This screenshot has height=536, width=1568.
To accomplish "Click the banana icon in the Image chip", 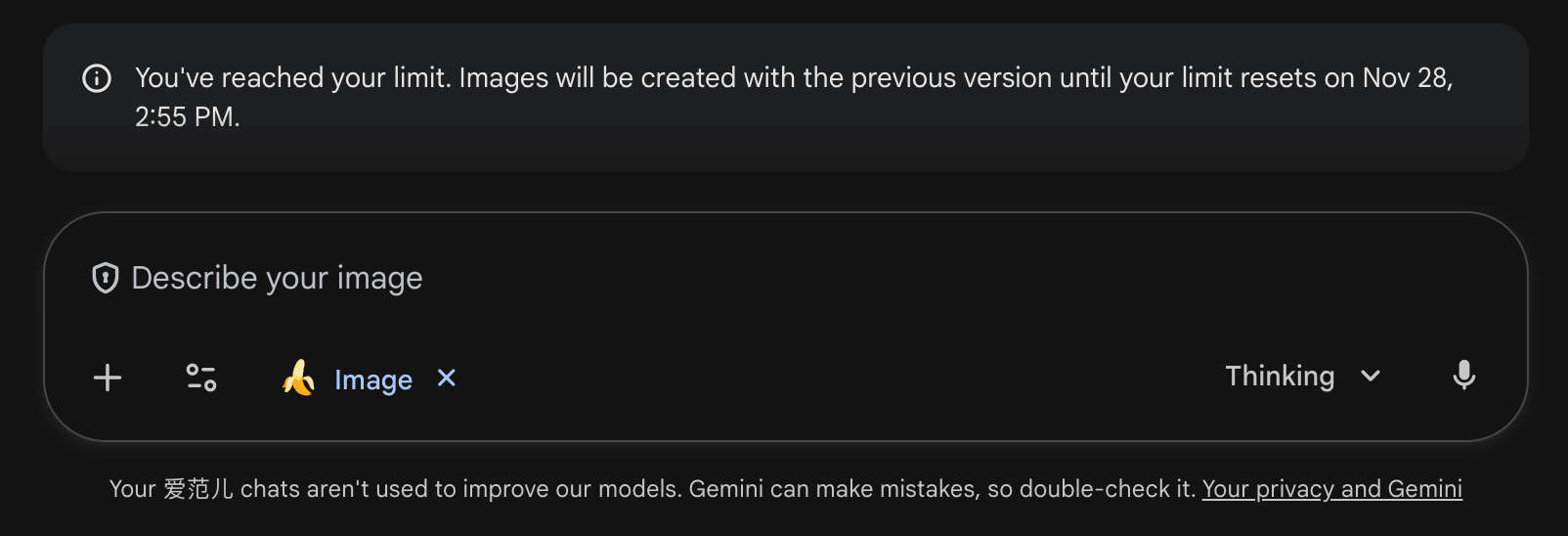I will [298, 378].
